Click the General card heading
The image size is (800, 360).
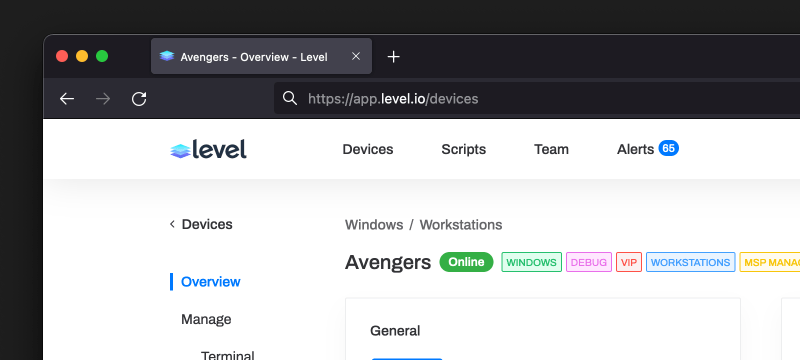click(x=395, y=331)
